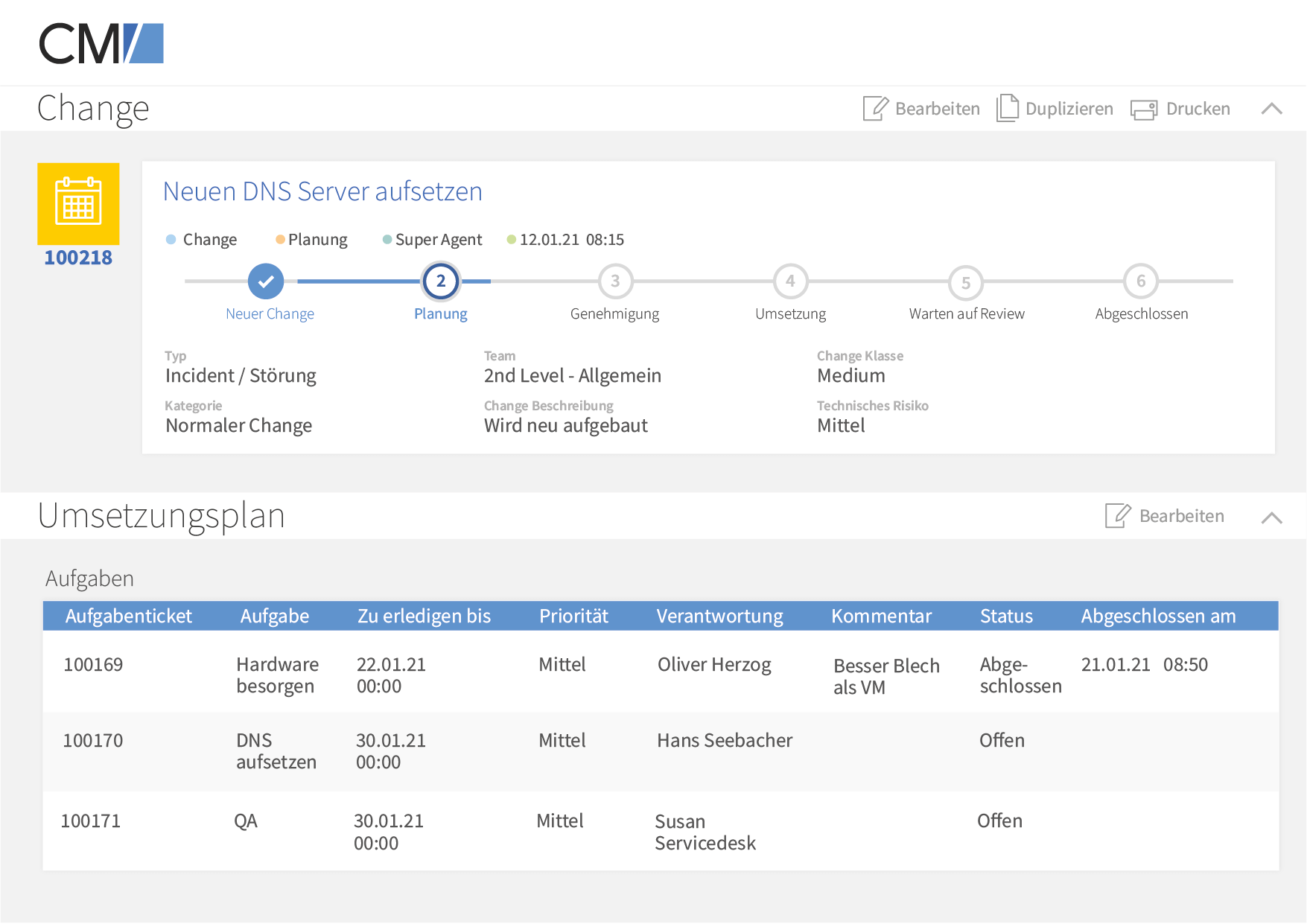Click the yellow calendar ticket icon

coord(78,204)
